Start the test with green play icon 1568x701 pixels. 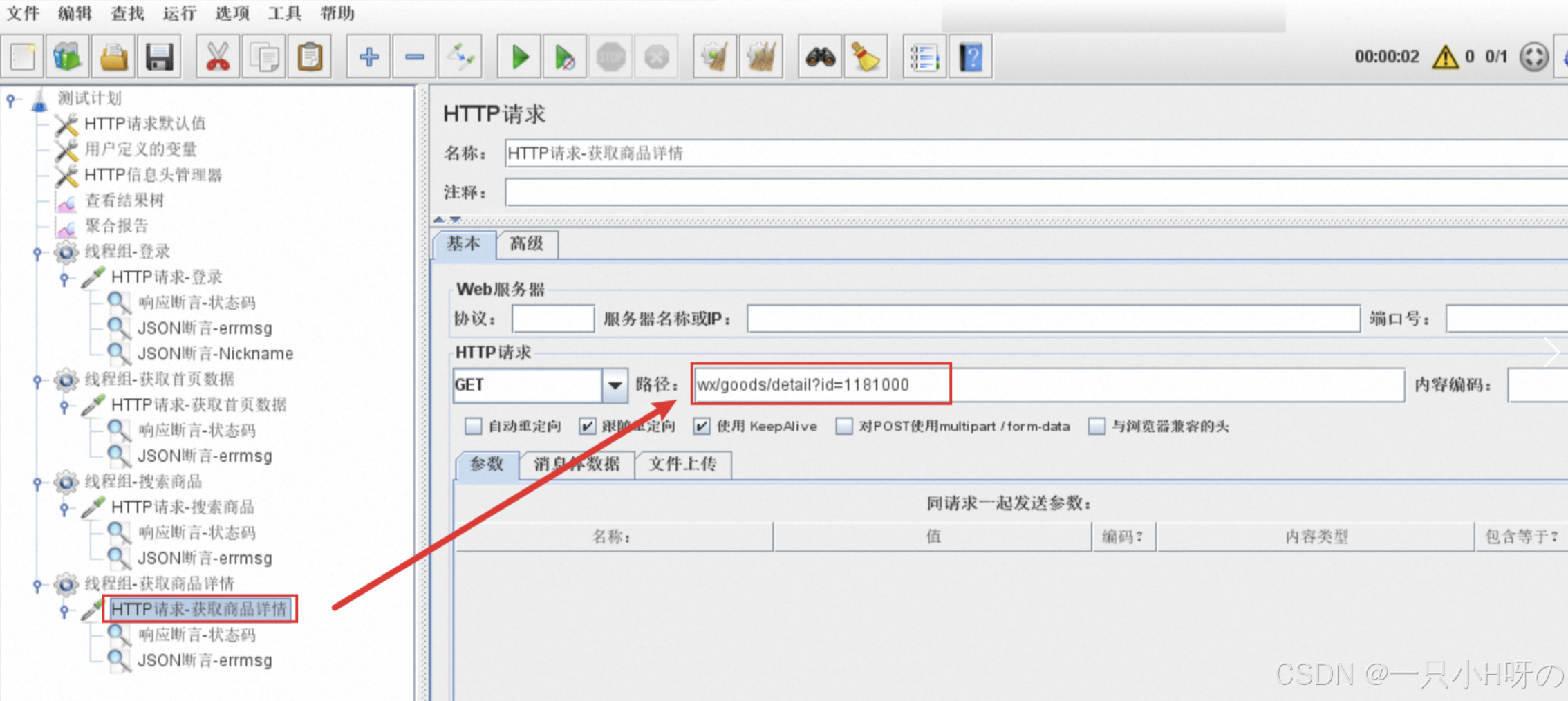pyautogui.click(x=519, y=56)
